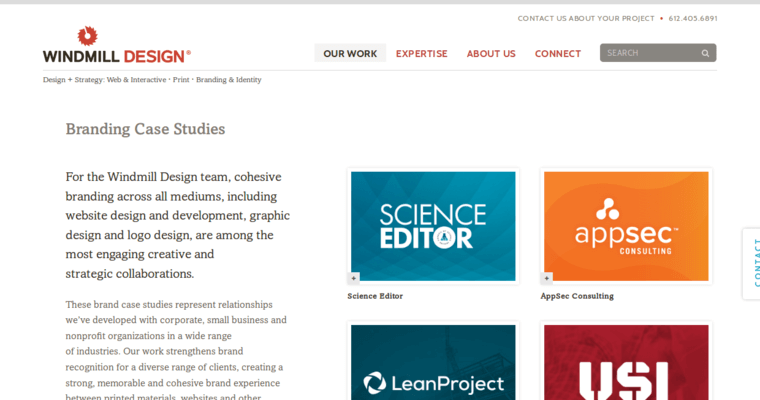Select the About Us menu item

[x=491, y=54]
